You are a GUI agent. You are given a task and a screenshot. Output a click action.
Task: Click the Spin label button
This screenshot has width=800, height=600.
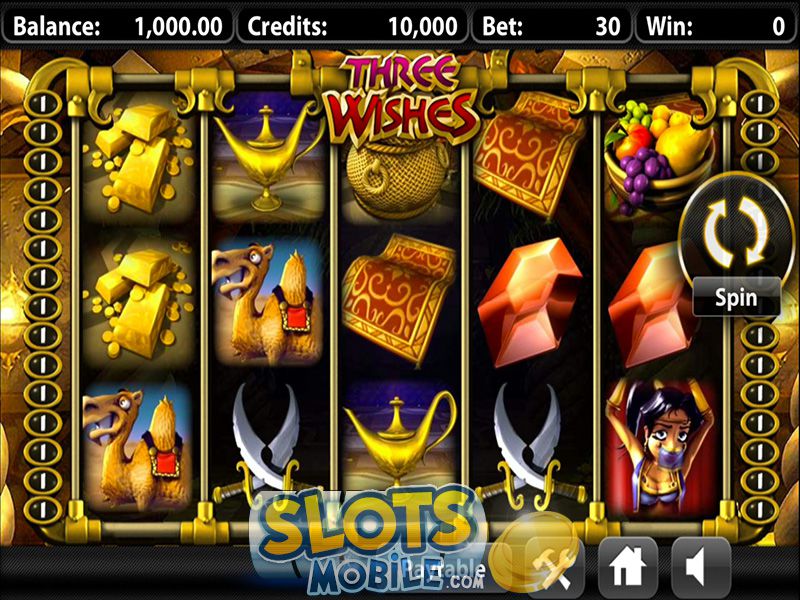[736, 297]
